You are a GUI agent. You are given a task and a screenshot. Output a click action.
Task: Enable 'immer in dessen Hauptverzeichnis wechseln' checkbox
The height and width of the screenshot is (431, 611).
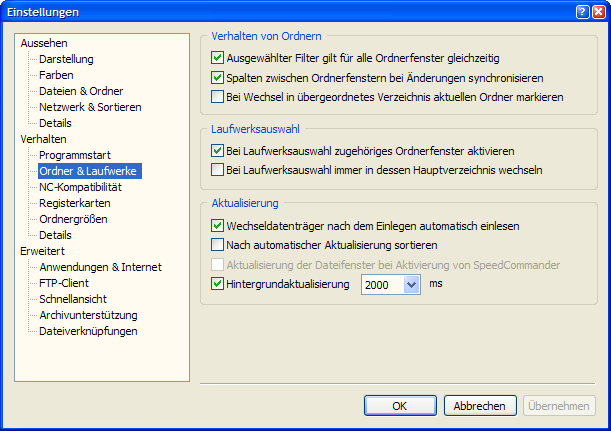click(217, 170)
